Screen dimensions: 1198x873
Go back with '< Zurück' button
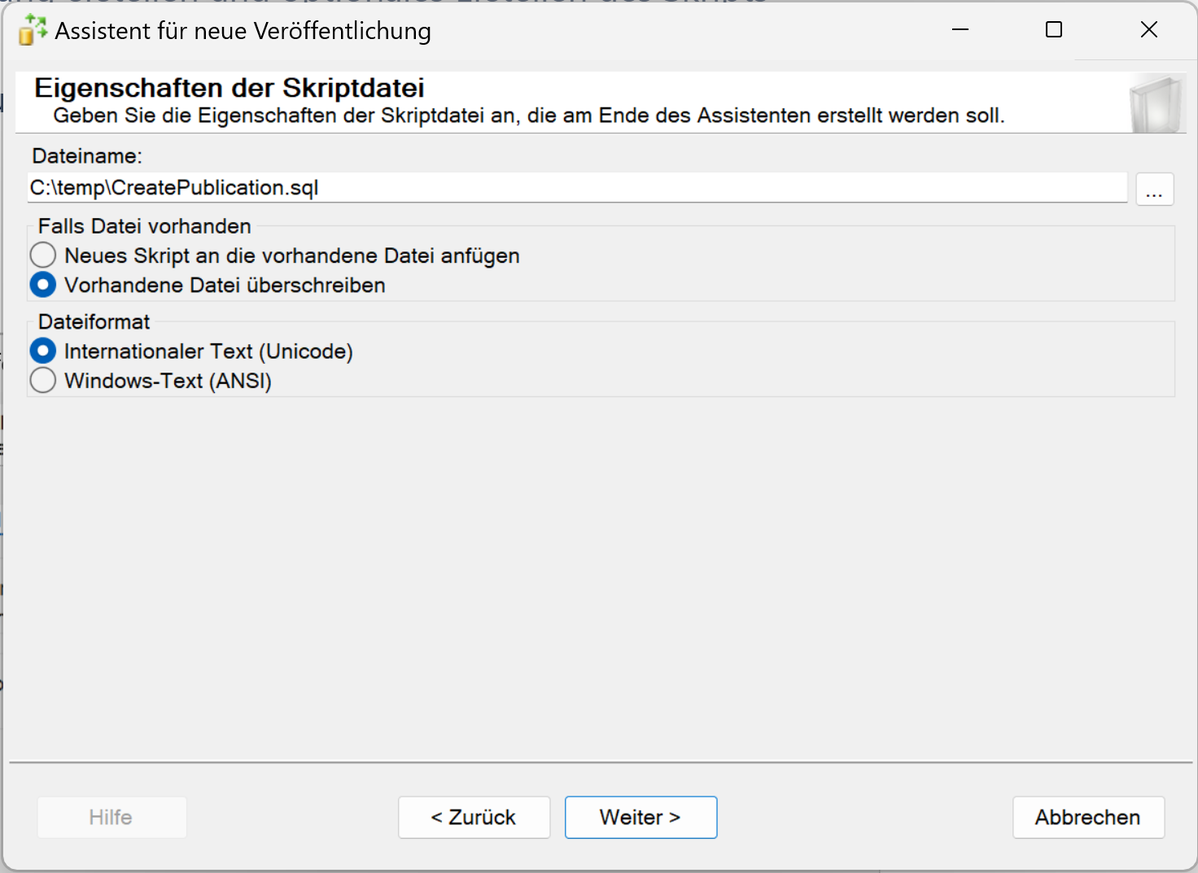(x=474, y=817)
